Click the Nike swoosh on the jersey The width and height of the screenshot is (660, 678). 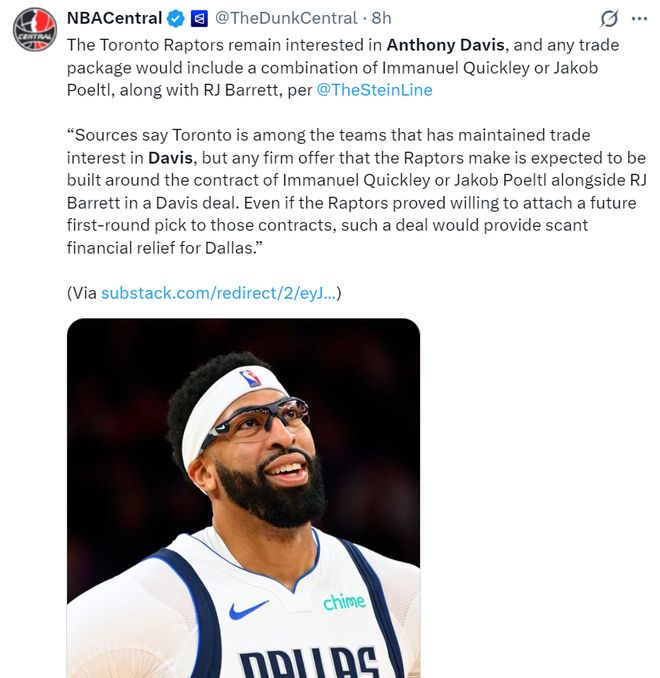249,609
